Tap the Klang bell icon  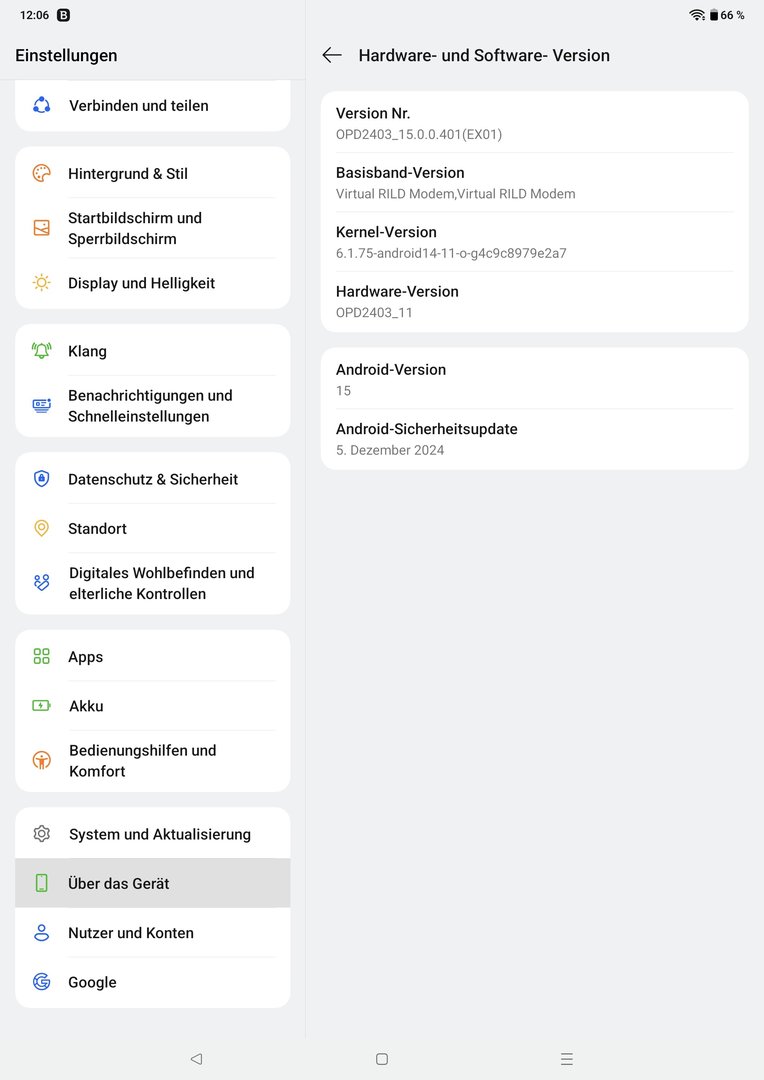[41, 351]
